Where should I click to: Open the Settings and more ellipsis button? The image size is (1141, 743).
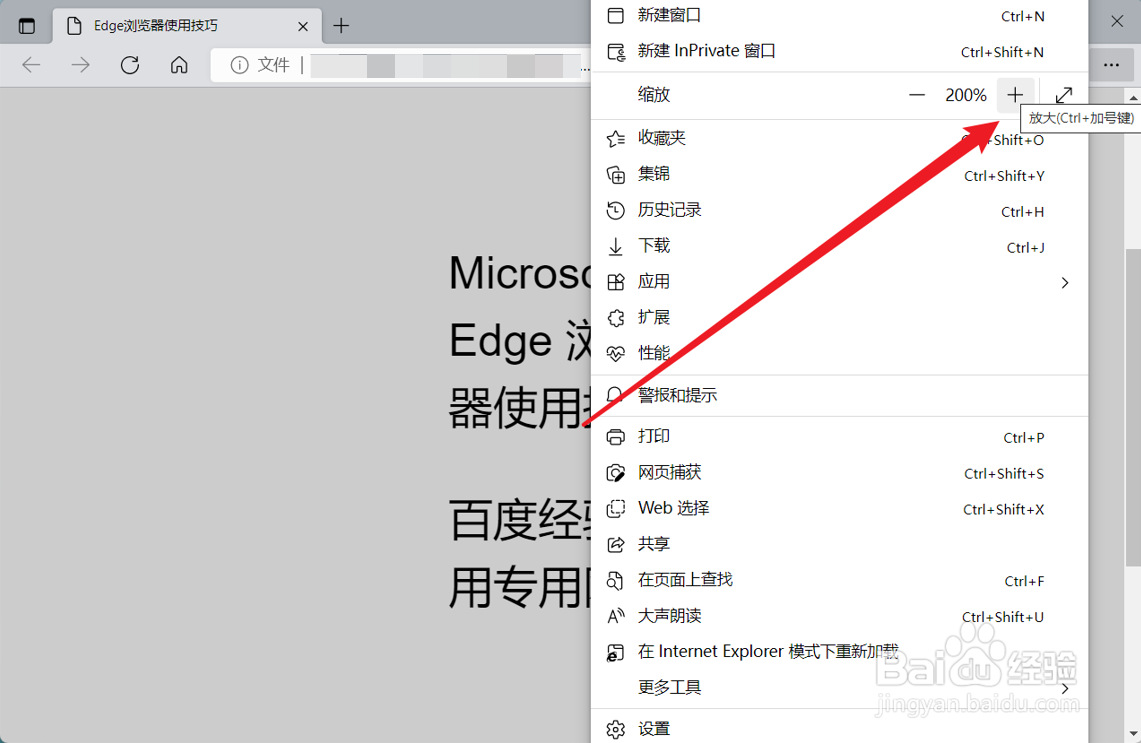click(1110, 65)
